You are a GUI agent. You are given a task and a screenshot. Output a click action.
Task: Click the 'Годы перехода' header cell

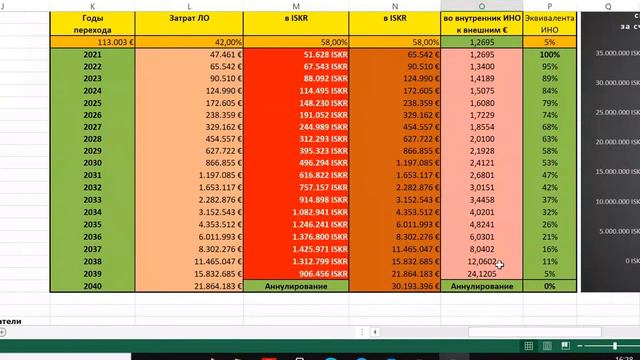[92, 24]
